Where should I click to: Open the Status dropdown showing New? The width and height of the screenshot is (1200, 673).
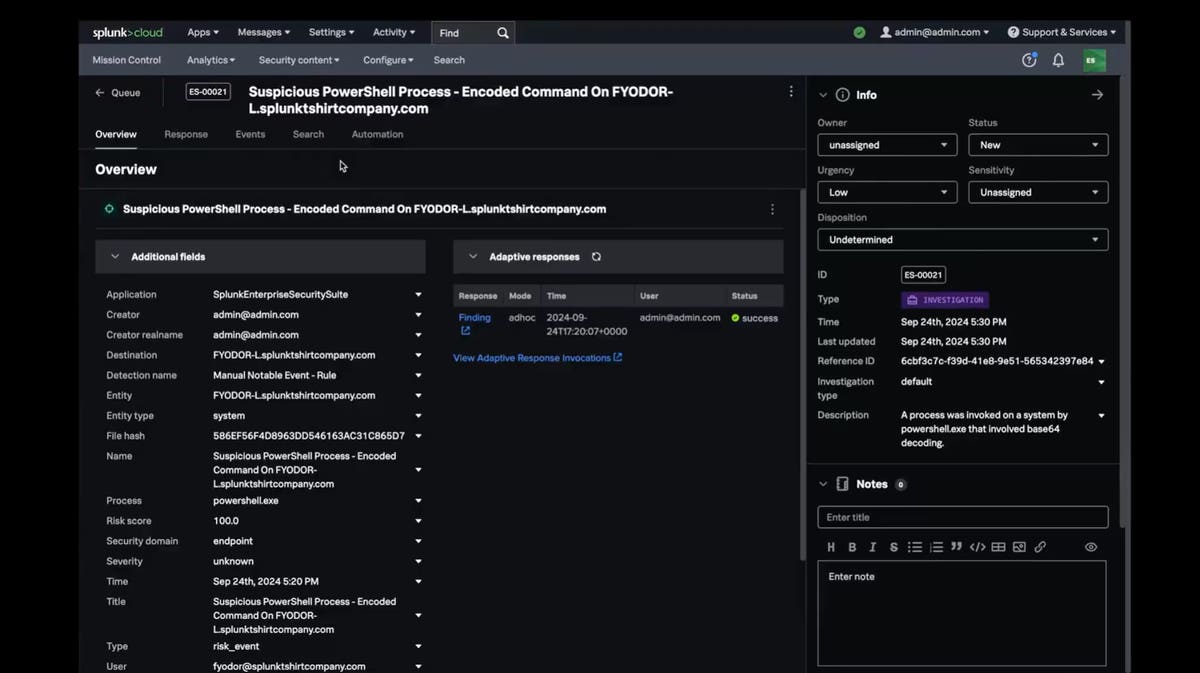pyautogui.click(x=1037, y=145)
